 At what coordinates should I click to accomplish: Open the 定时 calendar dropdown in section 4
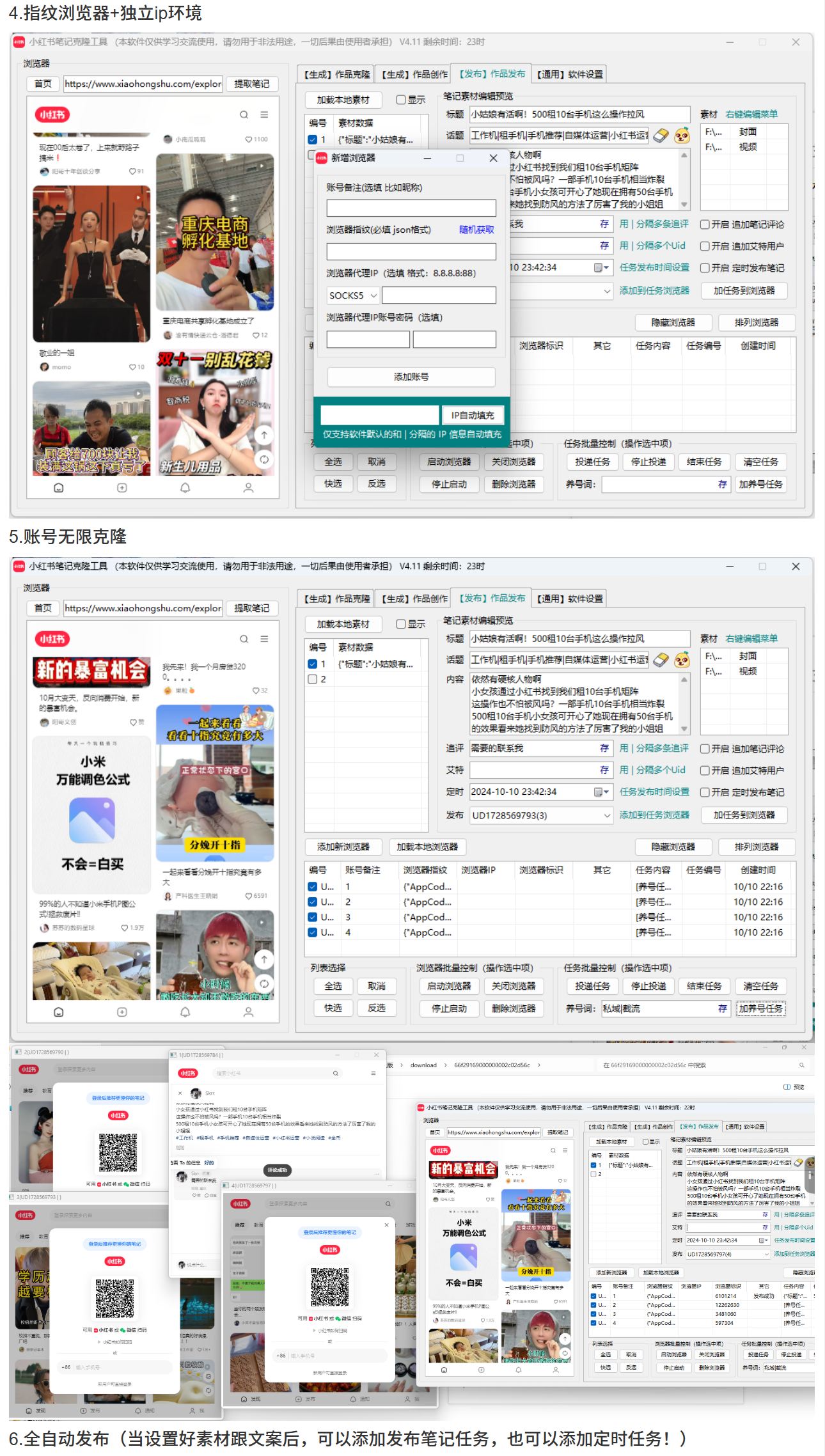click(x=601, y=267)
